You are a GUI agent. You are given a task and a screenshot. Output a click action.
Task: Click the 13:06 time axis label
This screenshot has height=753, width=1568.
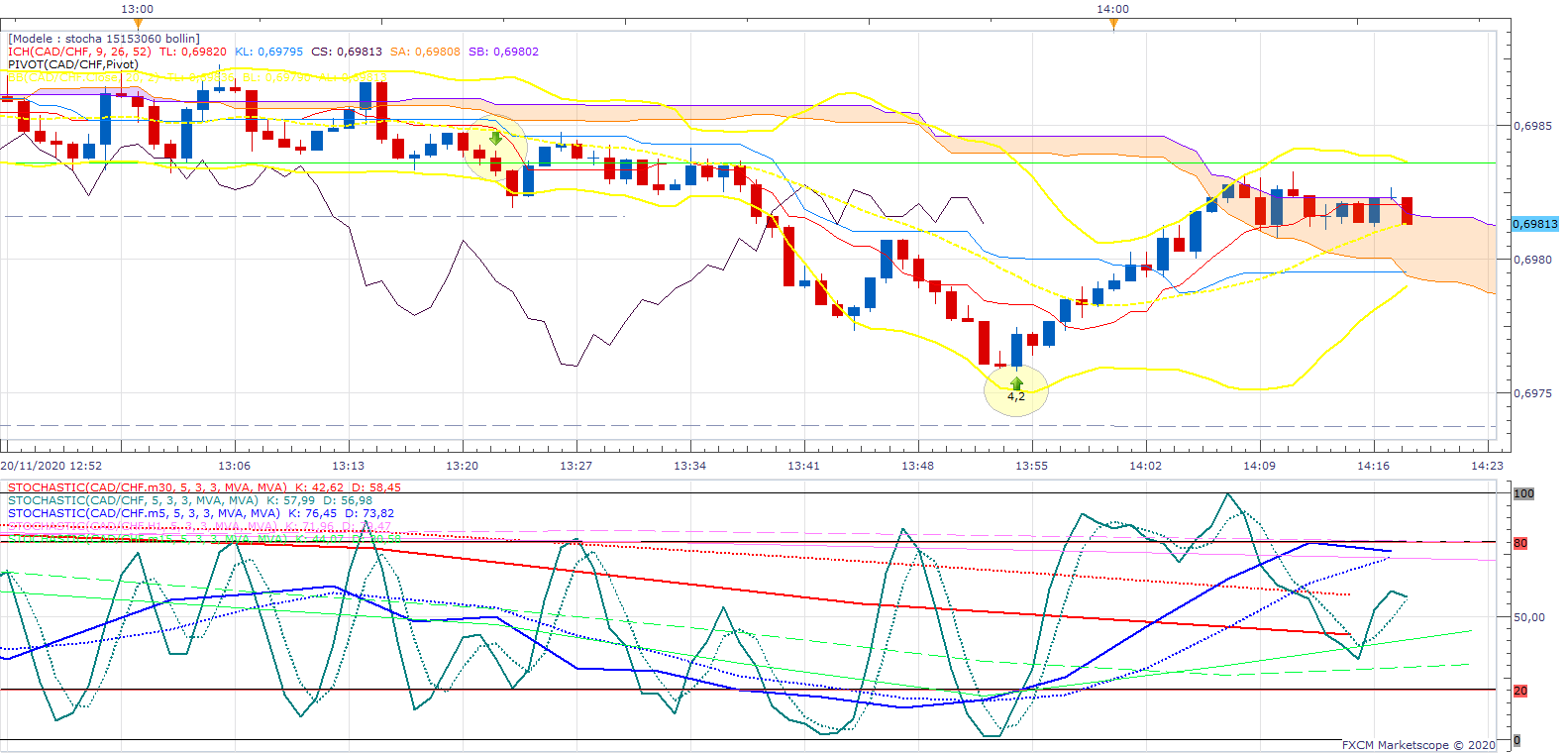coord(234,466)
